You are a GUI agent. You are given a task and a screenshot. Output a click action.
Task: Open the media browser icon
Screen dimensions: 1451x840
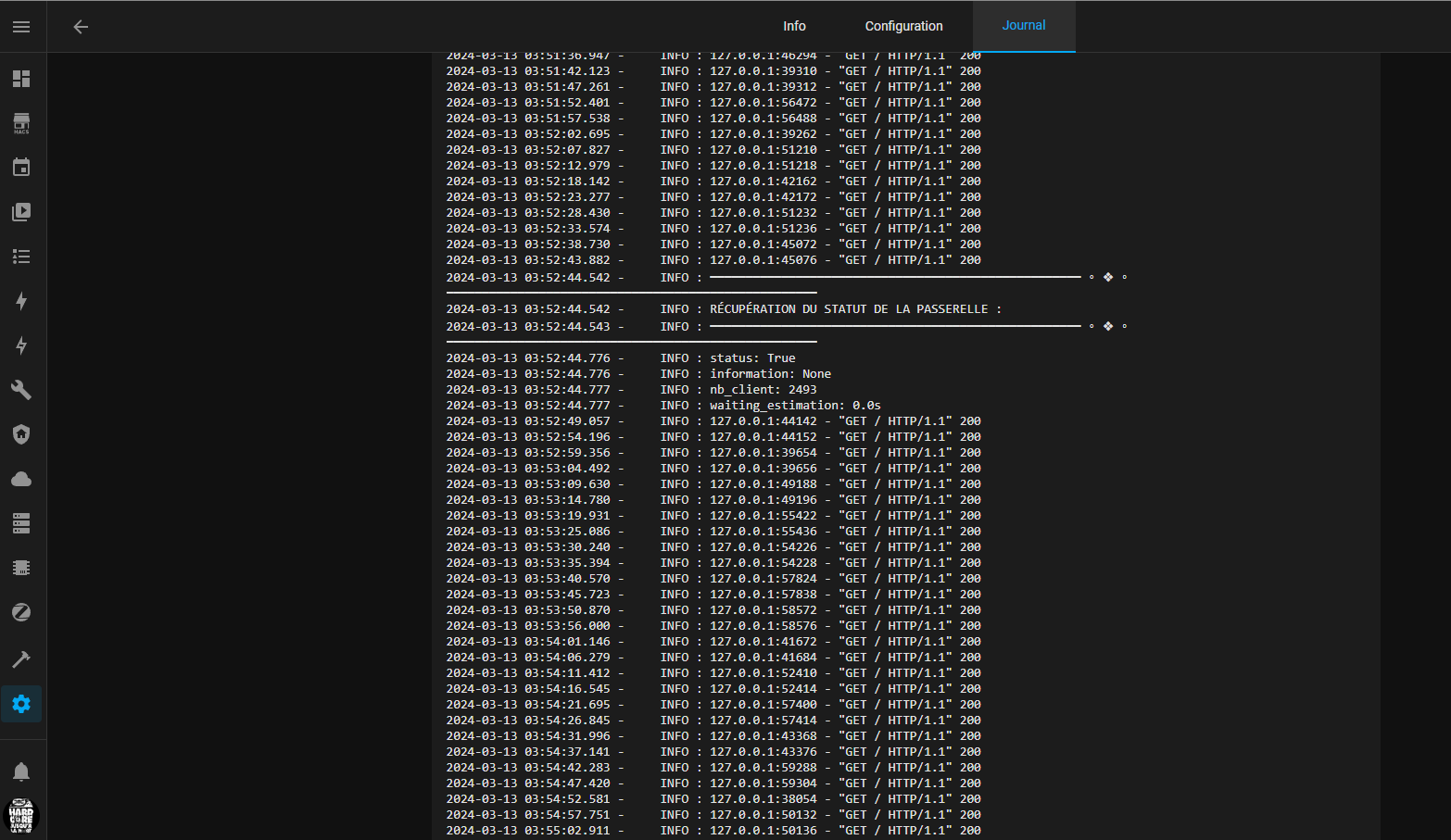tap(21, 212)
